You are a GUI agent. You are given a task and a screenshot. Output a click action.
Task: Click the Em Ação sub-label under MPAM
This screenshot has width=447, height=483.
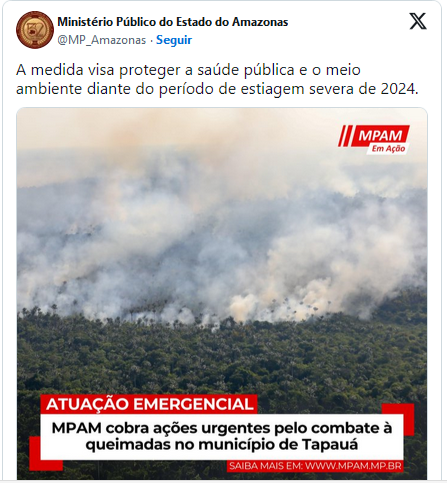(x=388, y=149)
